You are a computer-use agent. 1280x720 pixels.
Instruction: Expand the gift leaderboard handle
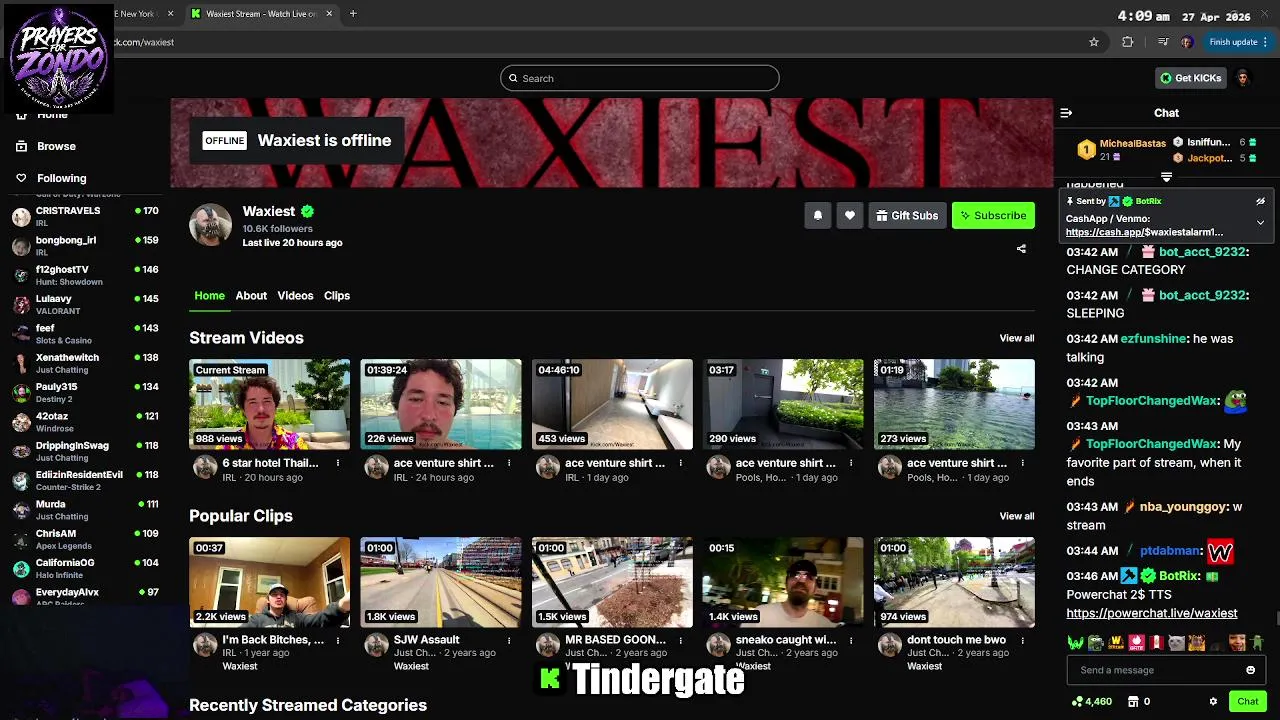tap(1166, 177)
